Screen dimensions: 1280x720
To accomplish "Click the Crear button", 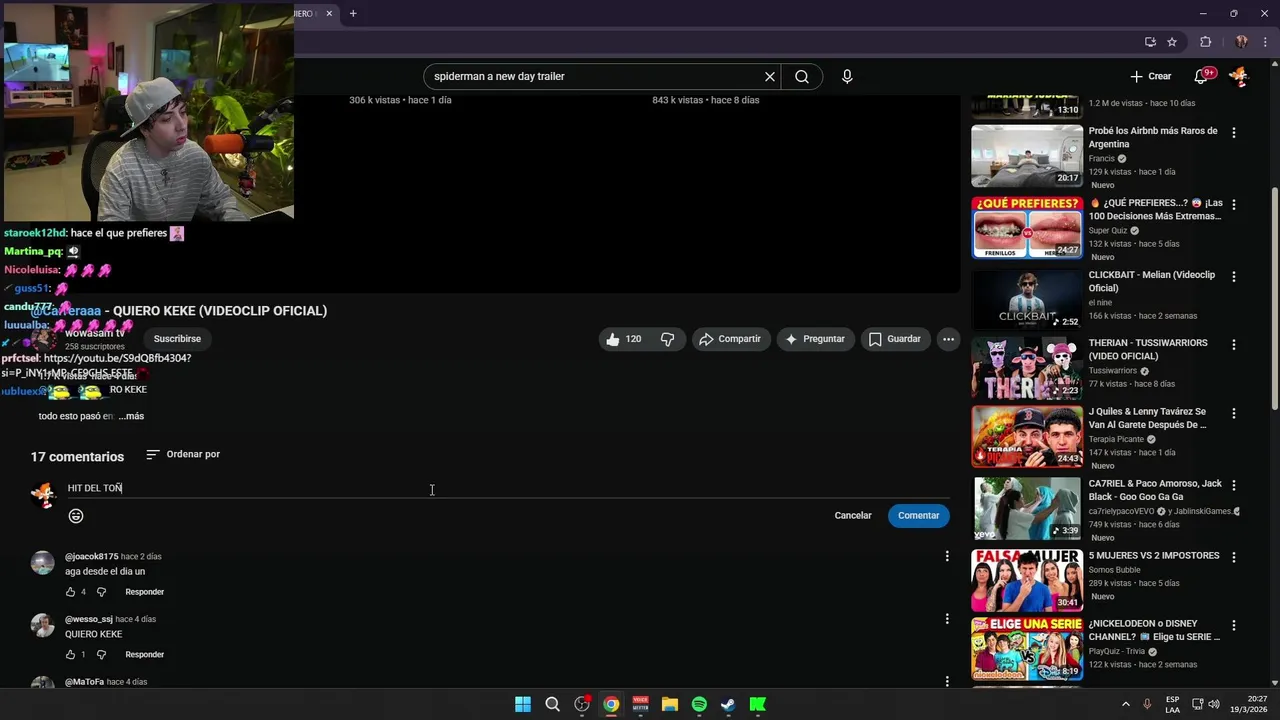I will (x=1150, y=76).
